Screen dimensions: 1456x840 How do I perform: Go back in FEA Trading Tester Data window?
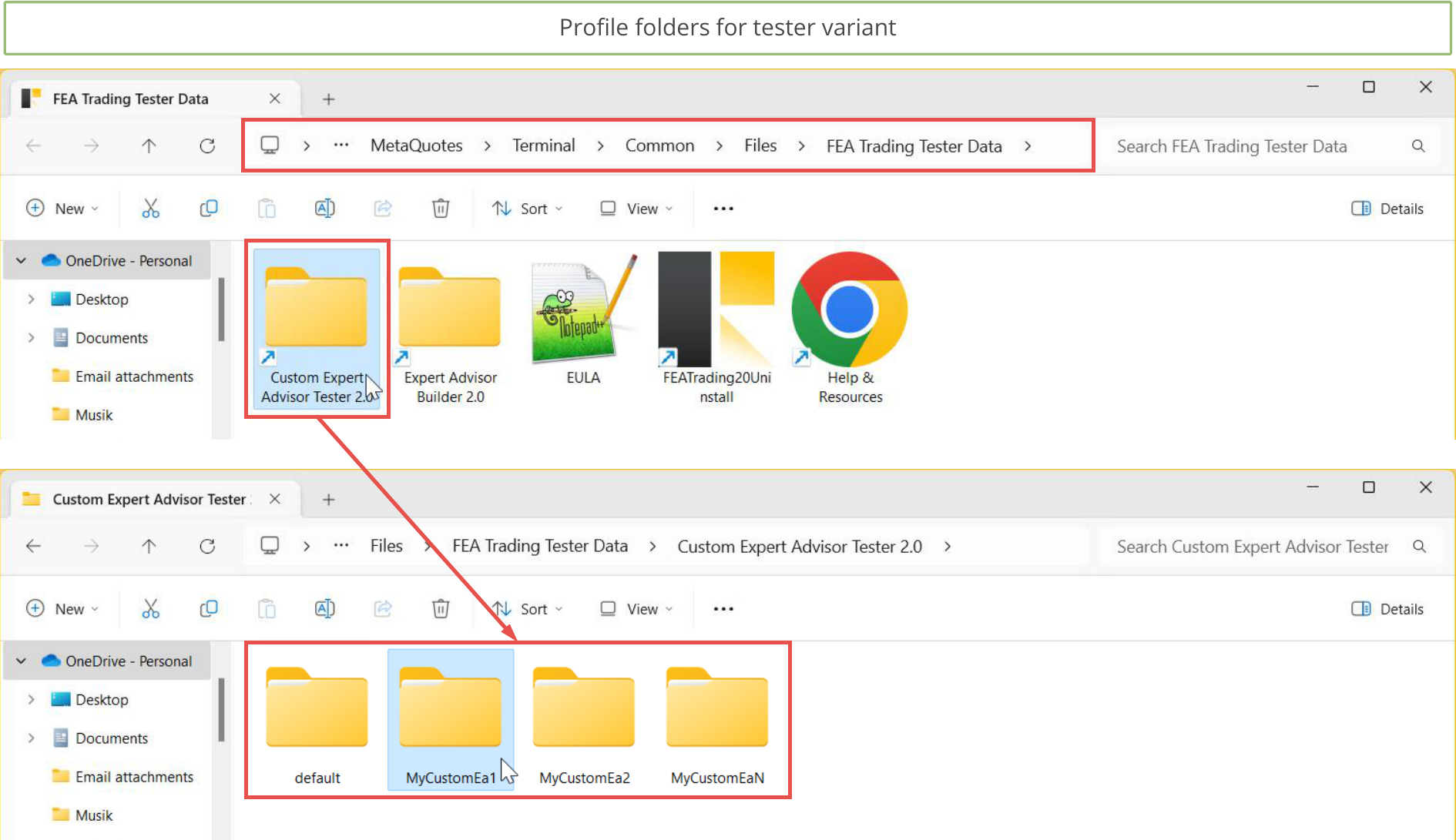click(x=33, y=146)
